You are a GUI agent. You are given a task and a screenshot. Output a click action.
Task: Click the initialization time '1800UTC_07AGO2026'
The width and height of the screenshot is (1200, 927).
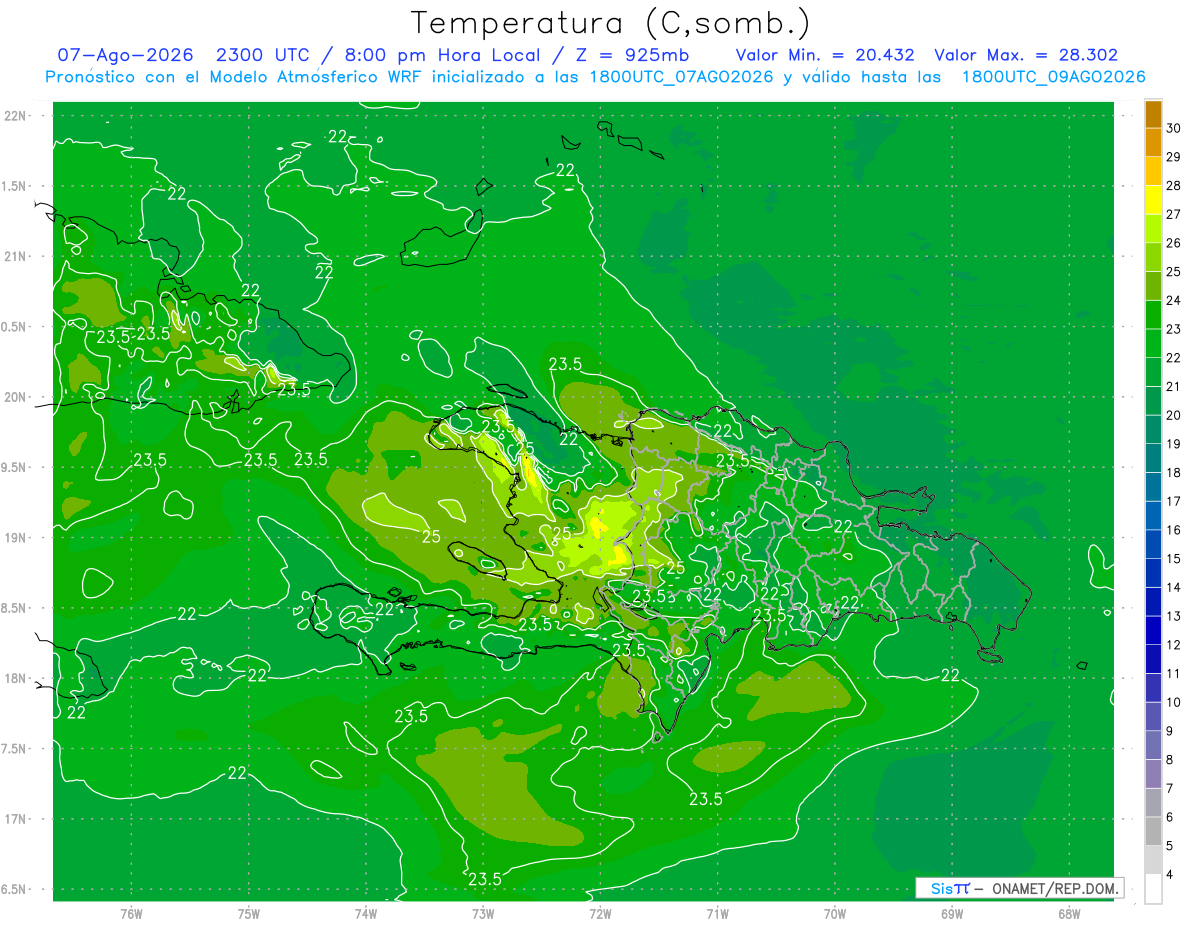tap(684, 77)
